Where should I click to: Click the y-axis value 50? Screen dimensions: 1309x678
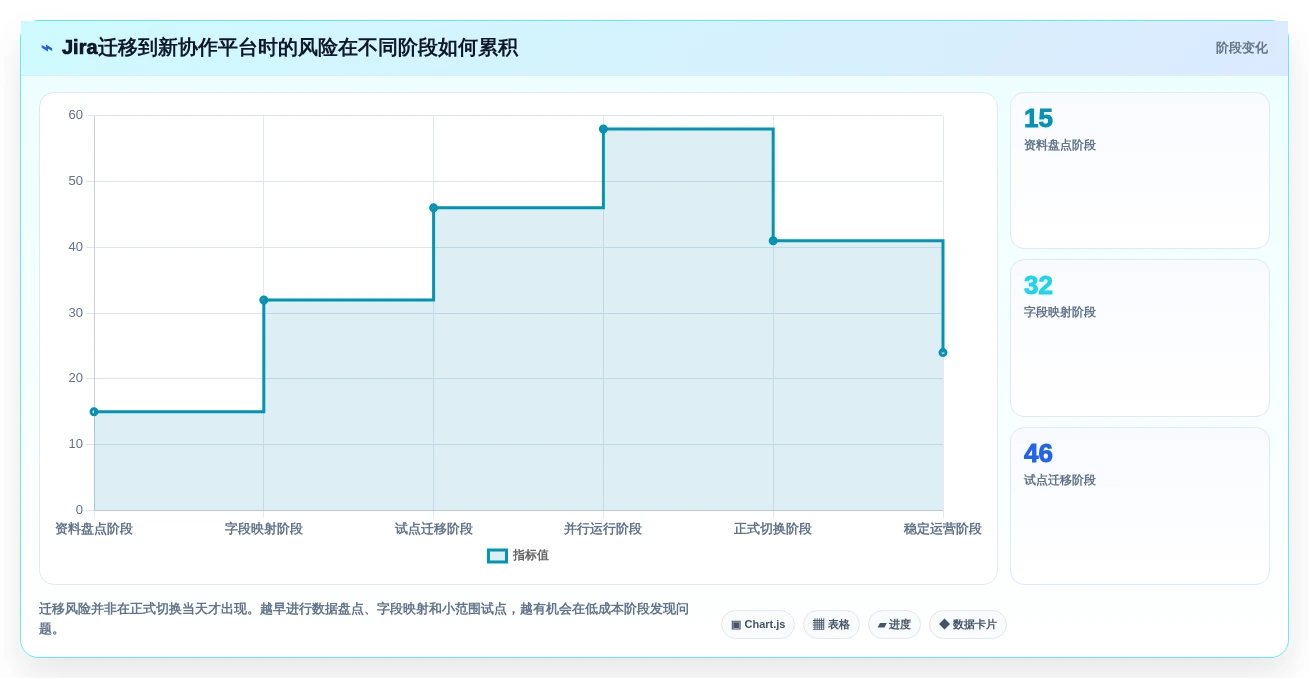pyautogui.click(x=76, y=181)
